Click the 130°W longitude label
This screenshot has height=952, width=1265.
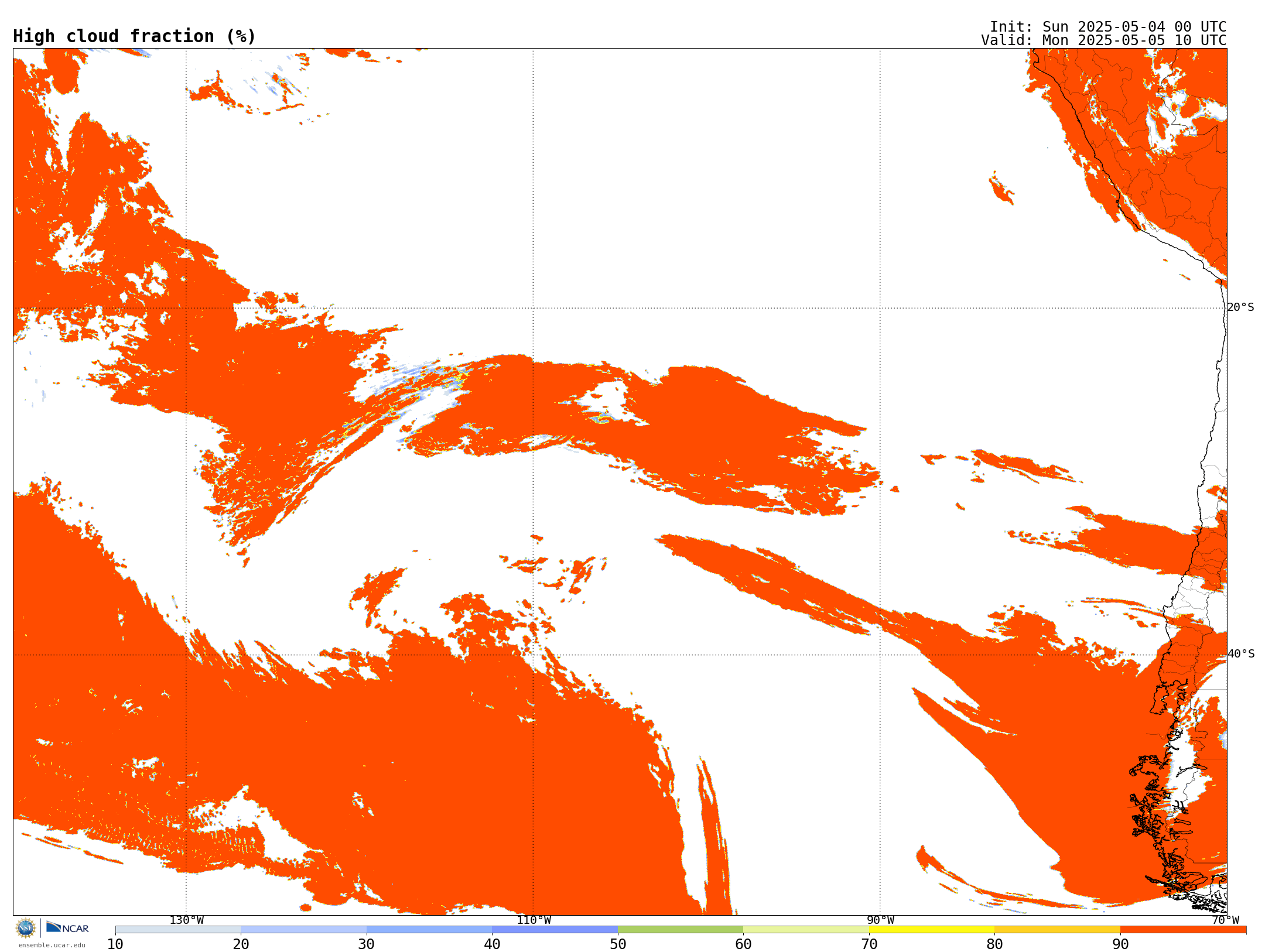(187, 920)
